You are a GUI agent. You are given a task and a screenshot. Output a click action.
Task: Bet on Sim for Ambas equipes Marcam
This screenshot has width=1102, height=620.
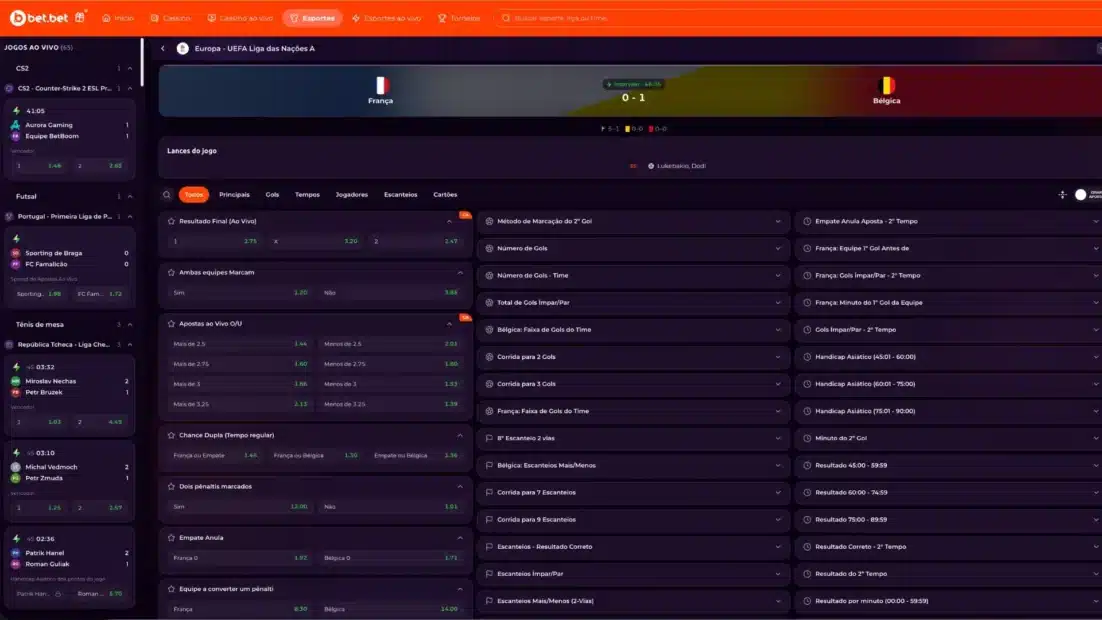tap(240, 292)
